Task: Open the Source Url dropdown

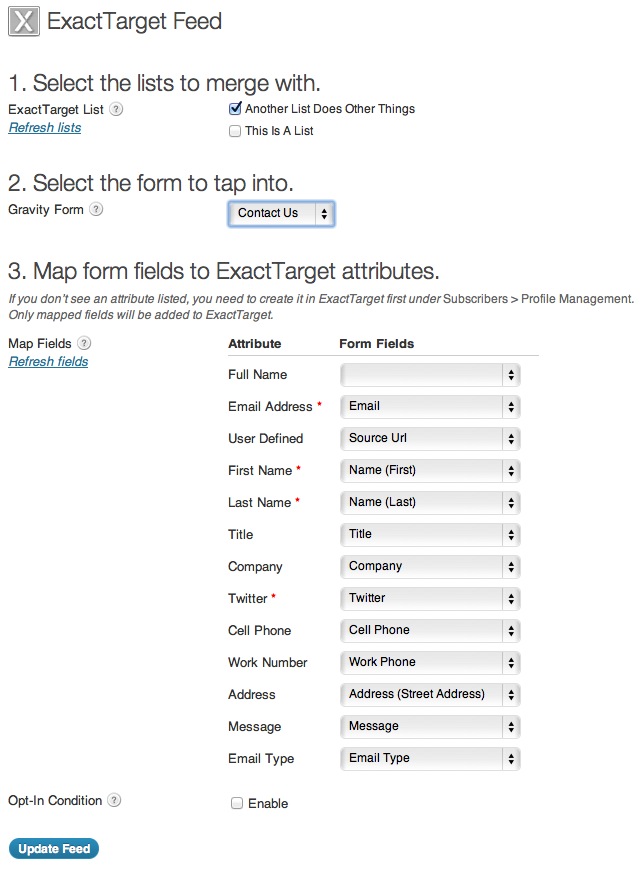Action: tap(430, 438)
